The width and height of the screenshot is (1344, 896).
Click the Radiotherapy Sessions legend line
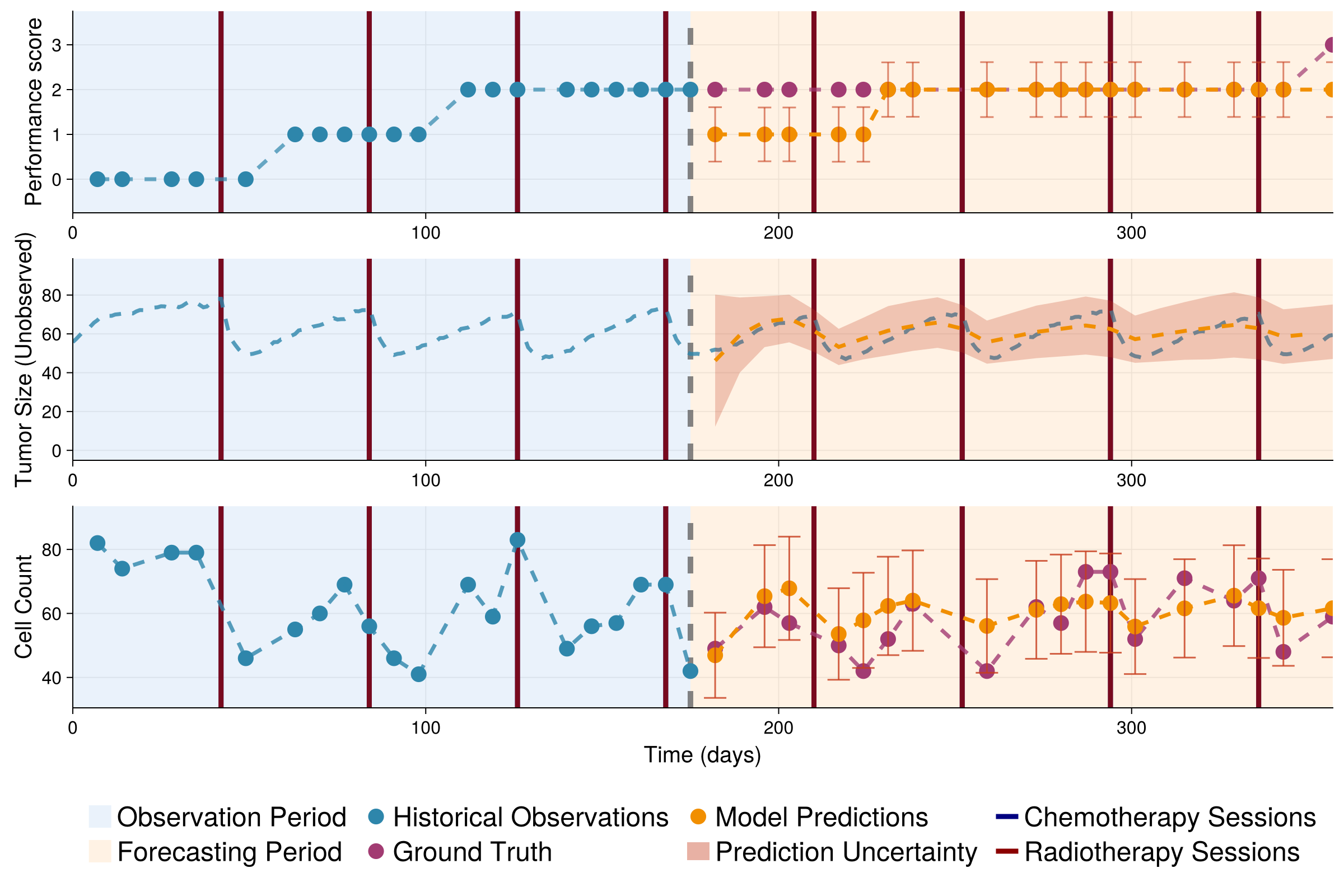click(x=1007, y=851)
